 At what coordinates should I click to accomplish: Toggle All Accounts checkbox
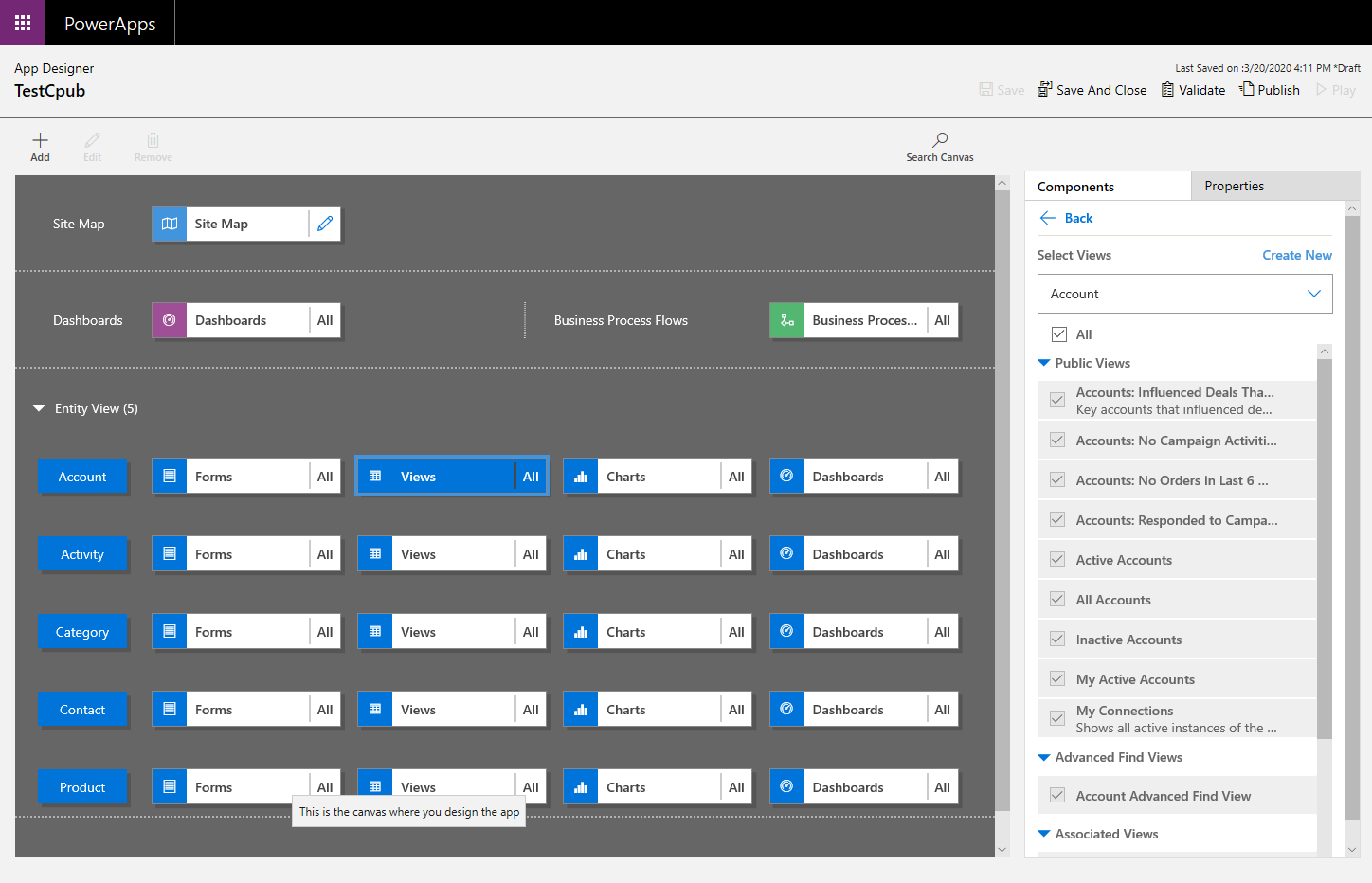click(x=1057, y=600)
